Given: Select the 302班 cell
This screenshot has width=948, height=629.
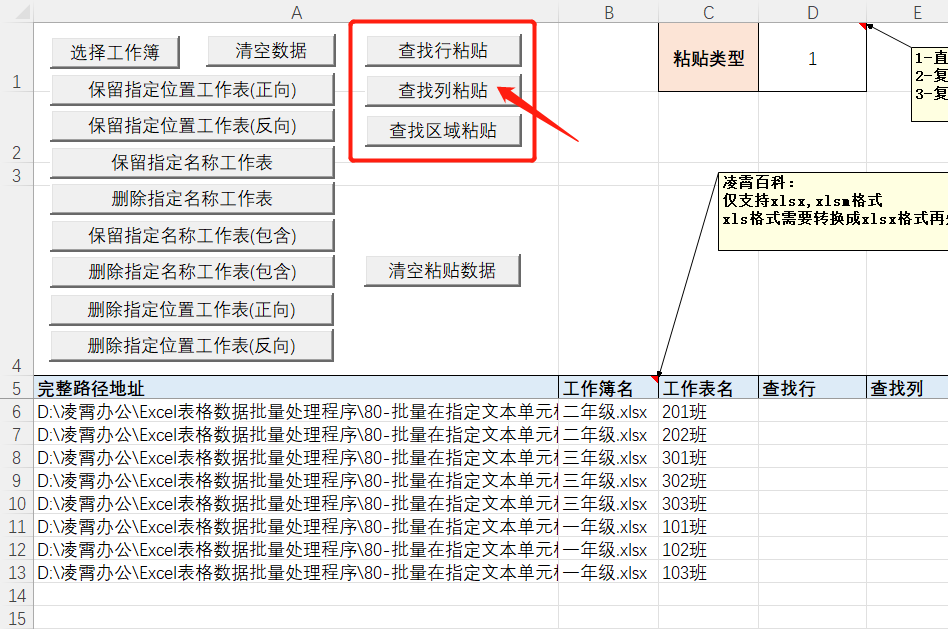Looking at the screenshot, I should (x=708, y=480).
